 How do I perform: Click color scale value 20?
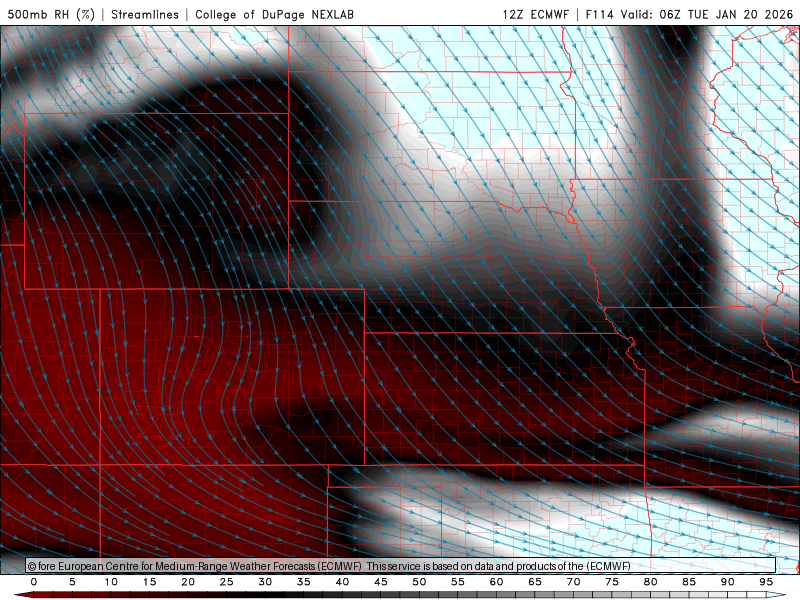[x=188, y=582]
